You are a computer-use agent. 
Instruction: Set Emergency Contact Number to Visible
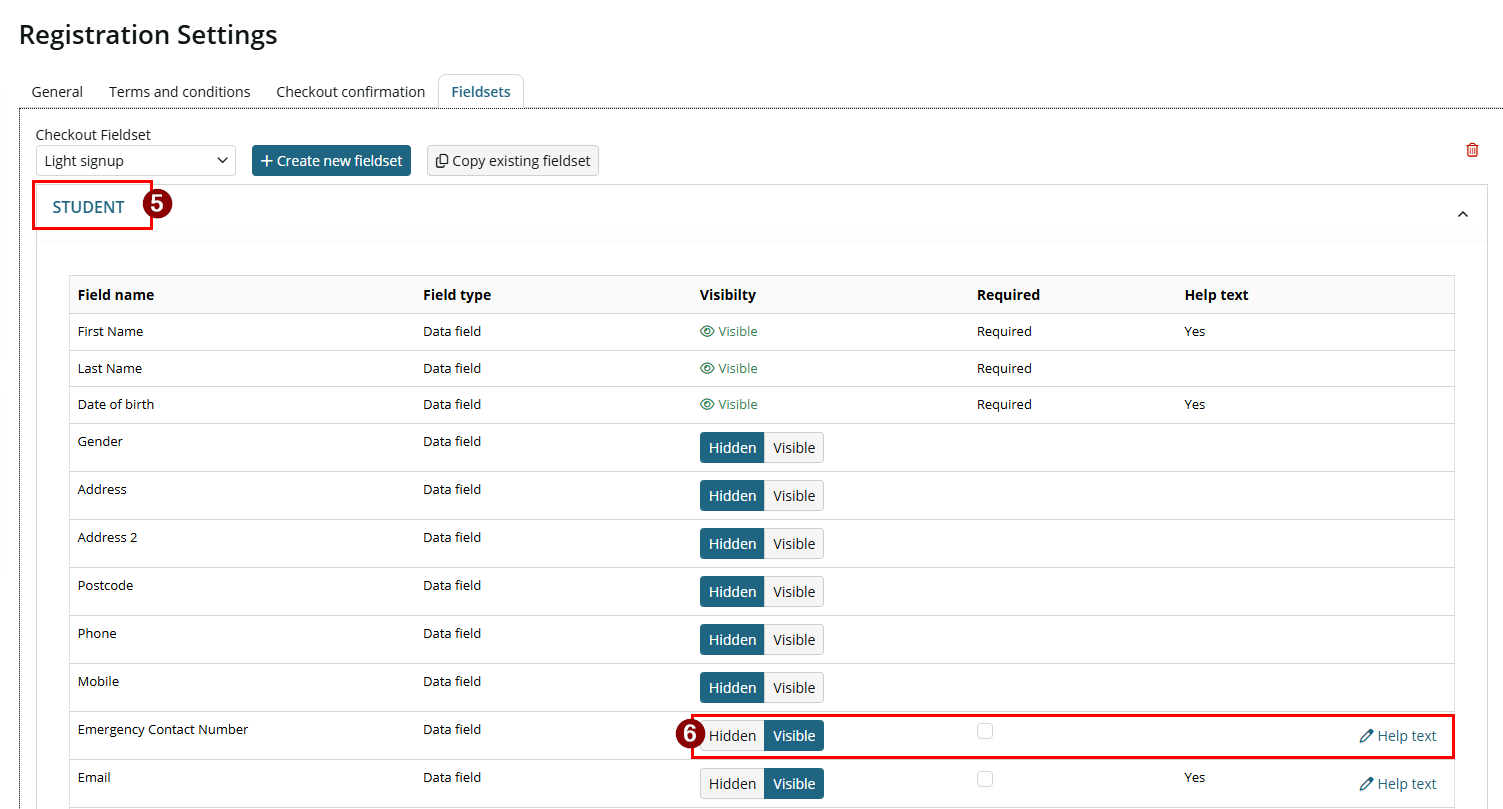pyautogui.click(x=794, y=736)
